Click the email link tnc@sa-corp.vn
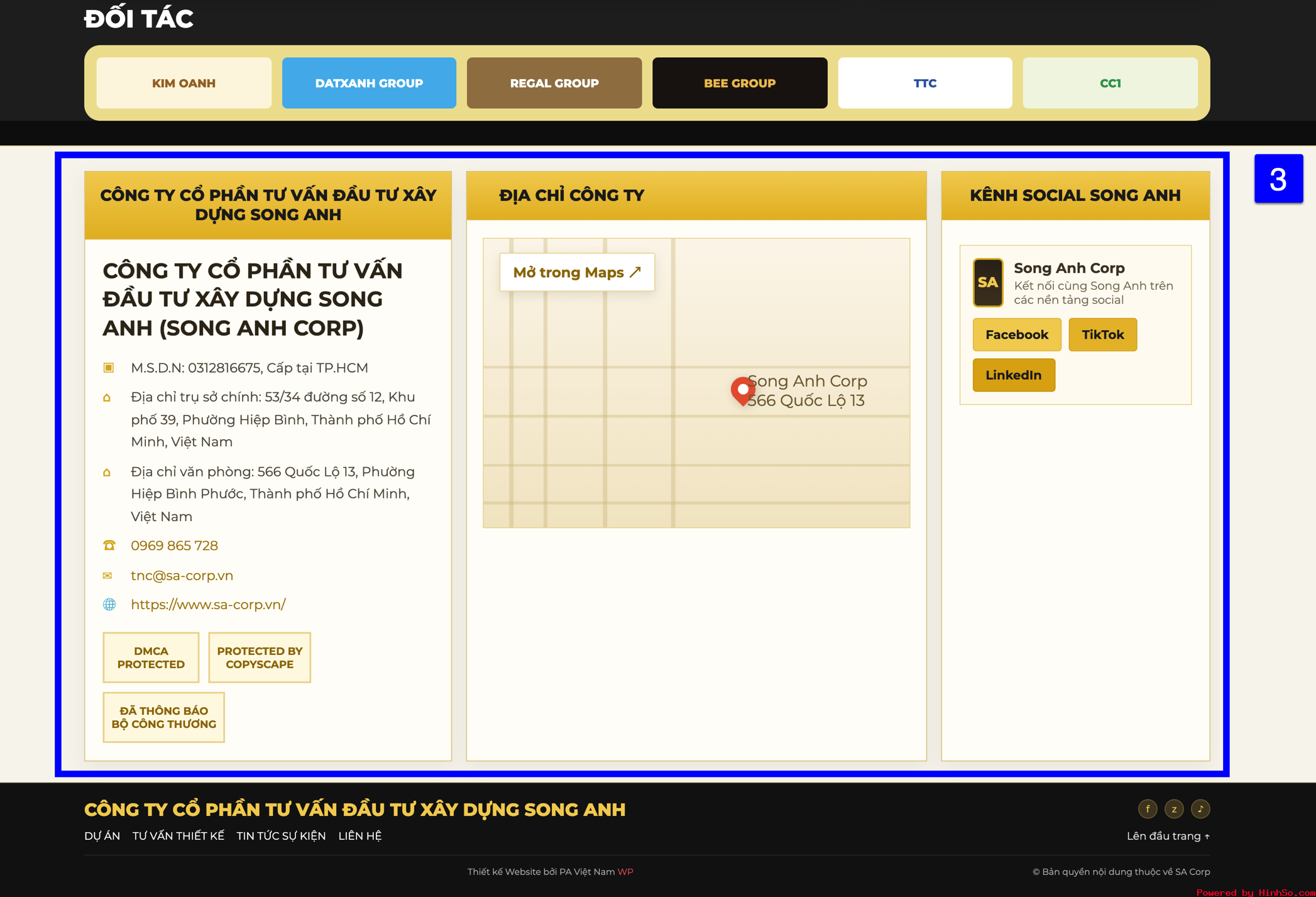Screen dimensions: 1316x897 182,575
